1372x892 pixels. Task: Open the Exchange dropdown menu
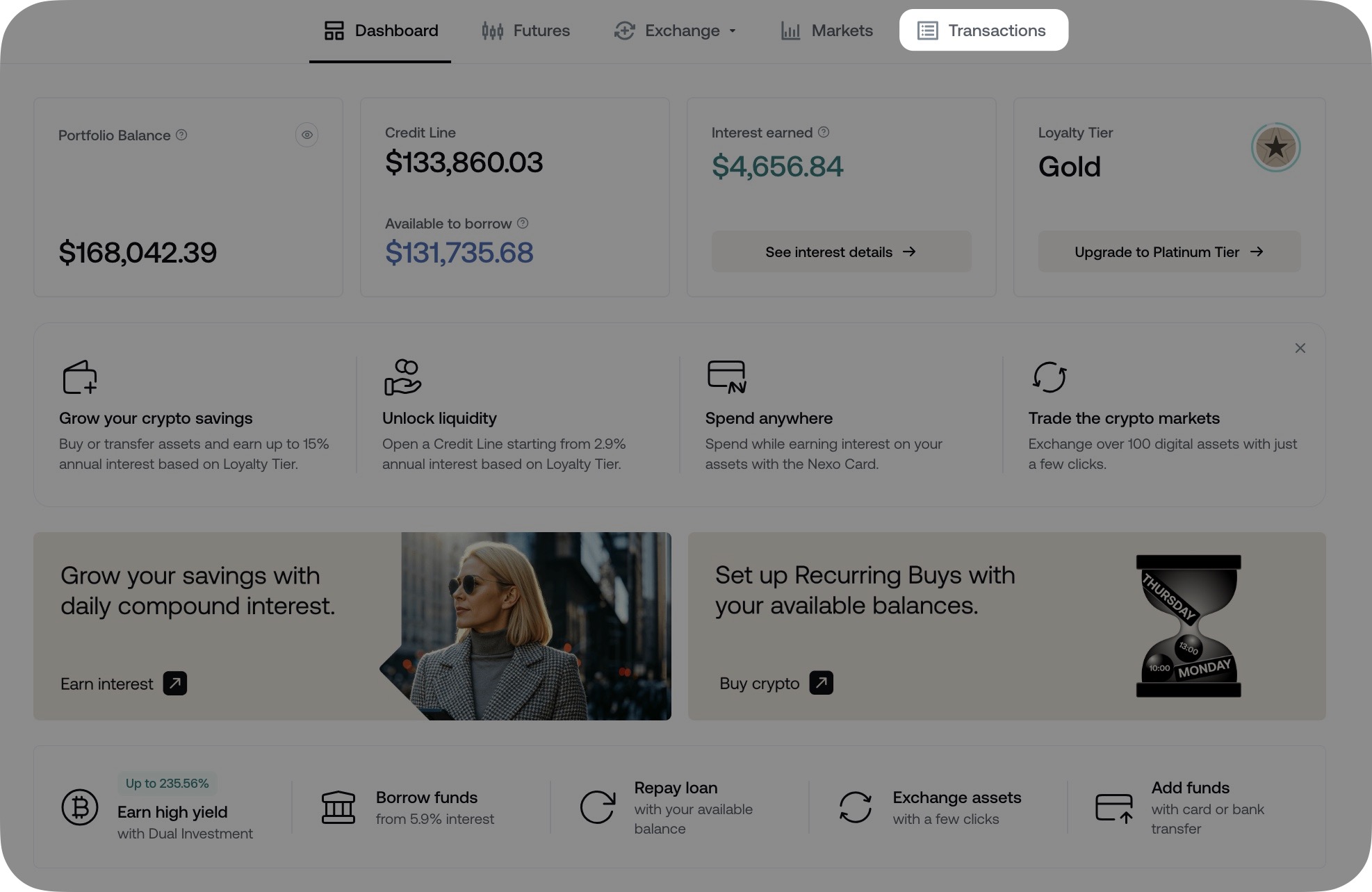click(x=733, y=31)
